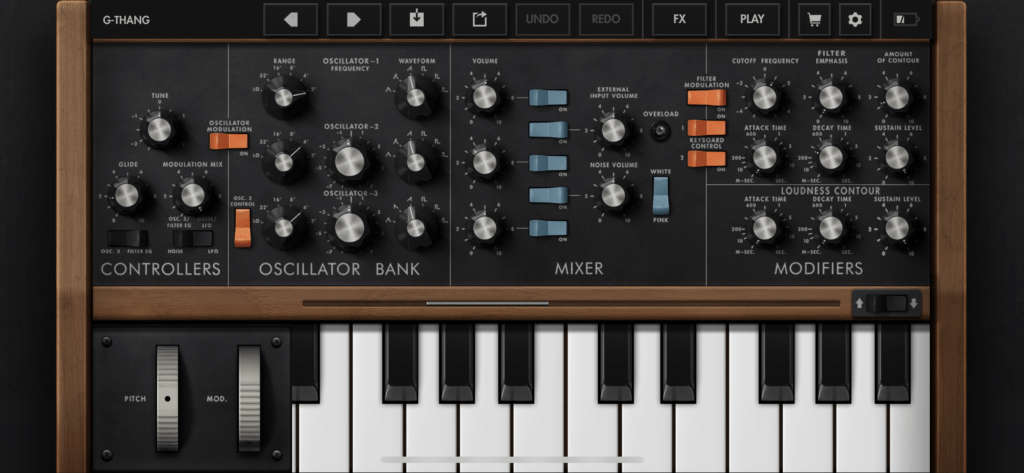Click the Oscillator-2 frequency knob
The height and width of the screenshot is (473, 1024).
pyautogui.click(x=350, y=162)
